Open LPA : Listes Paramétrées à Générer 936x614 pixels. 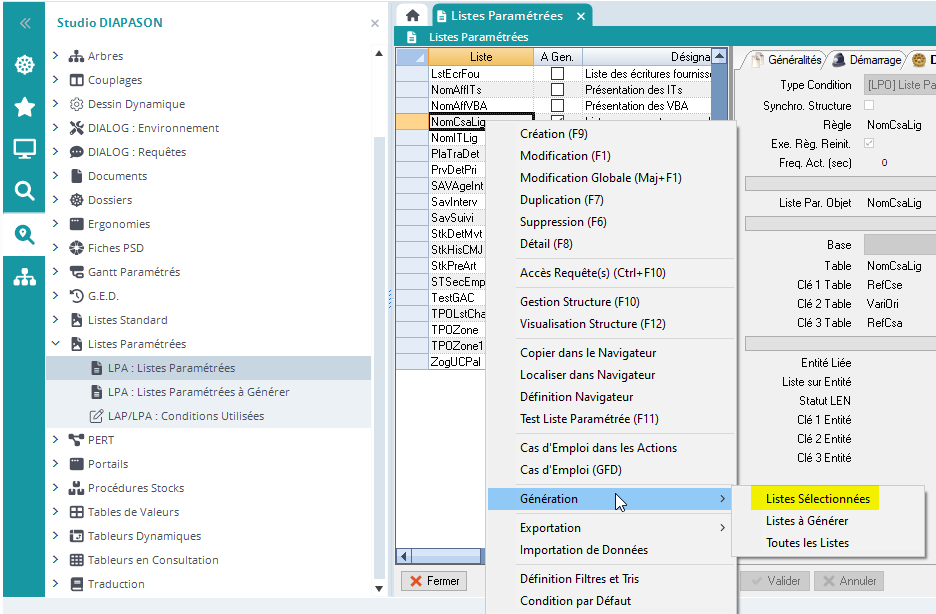tap(198, 392)
